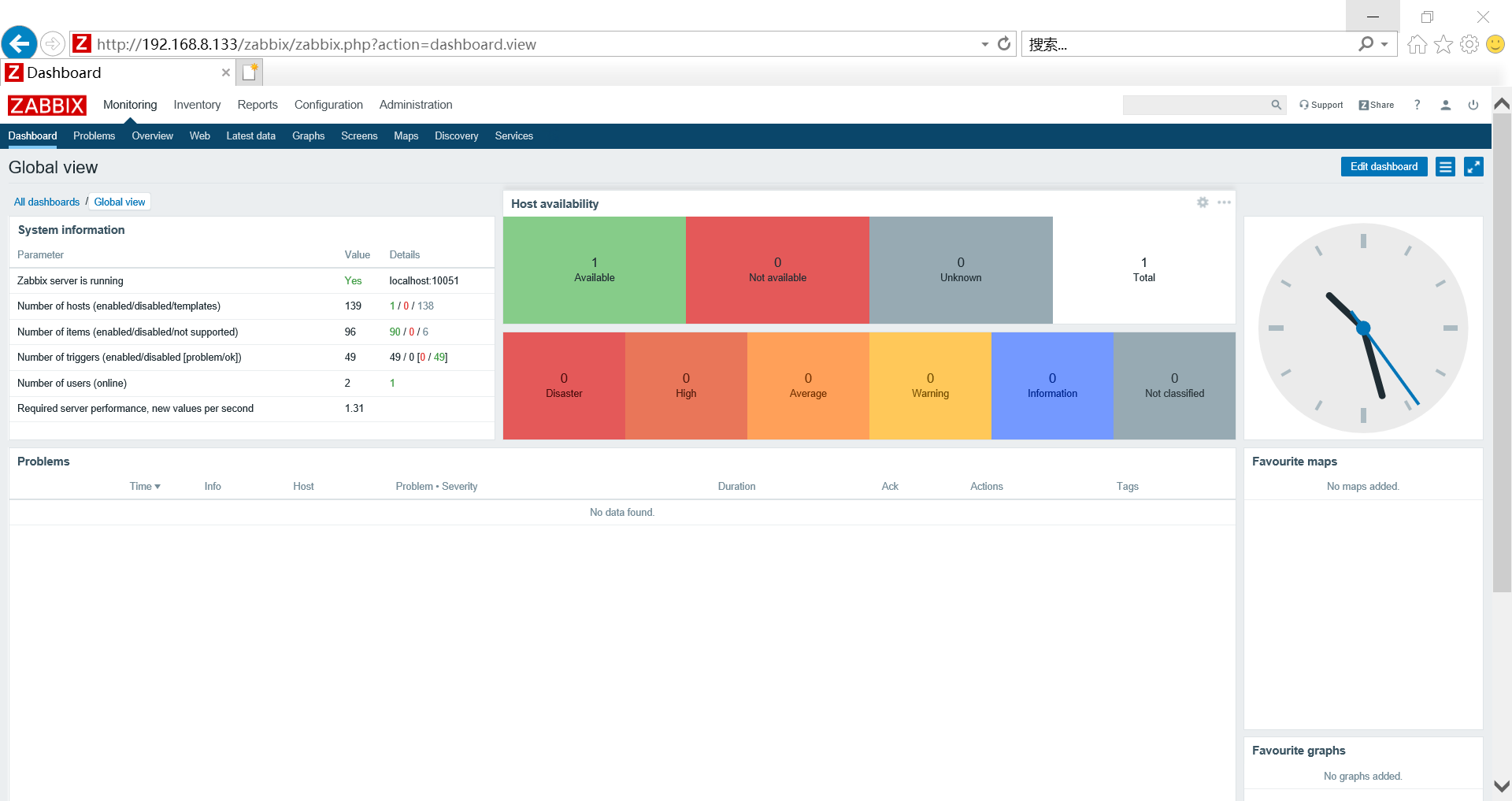Click the Average severity tile
This screenshot has width=1512, height=801.
[x=808, y=386]
